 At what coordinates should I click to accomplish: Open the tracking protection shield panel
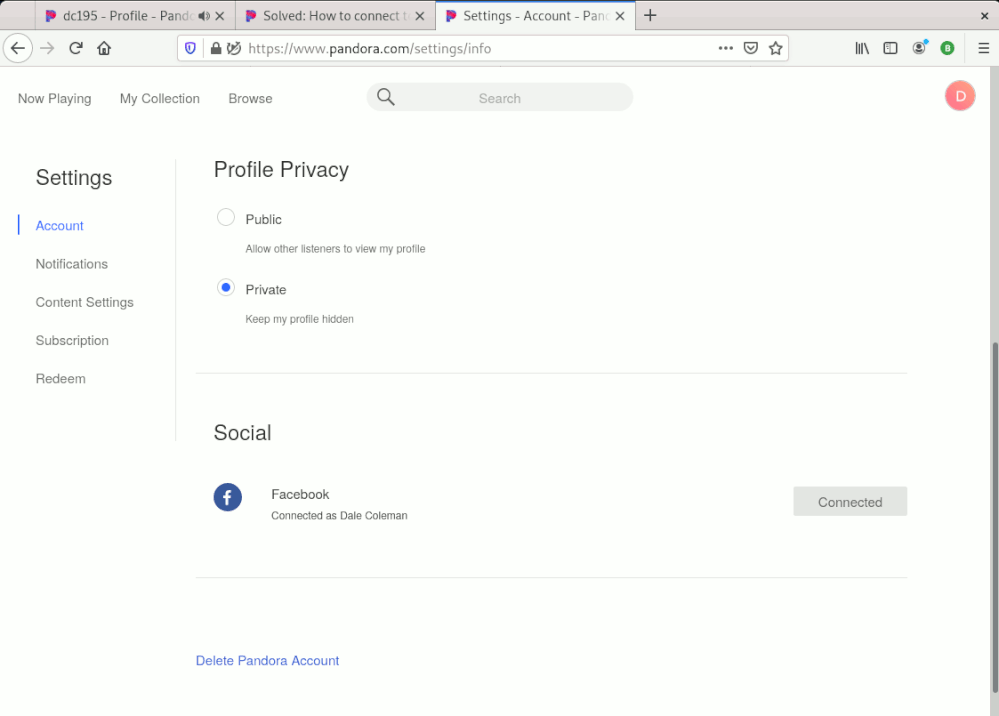click(x=190, y=47)
